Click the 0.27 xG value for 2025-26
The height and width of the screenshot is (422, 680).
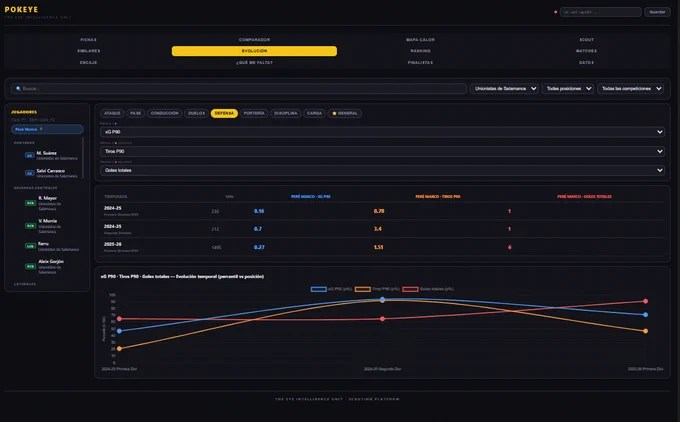point(259,247)
